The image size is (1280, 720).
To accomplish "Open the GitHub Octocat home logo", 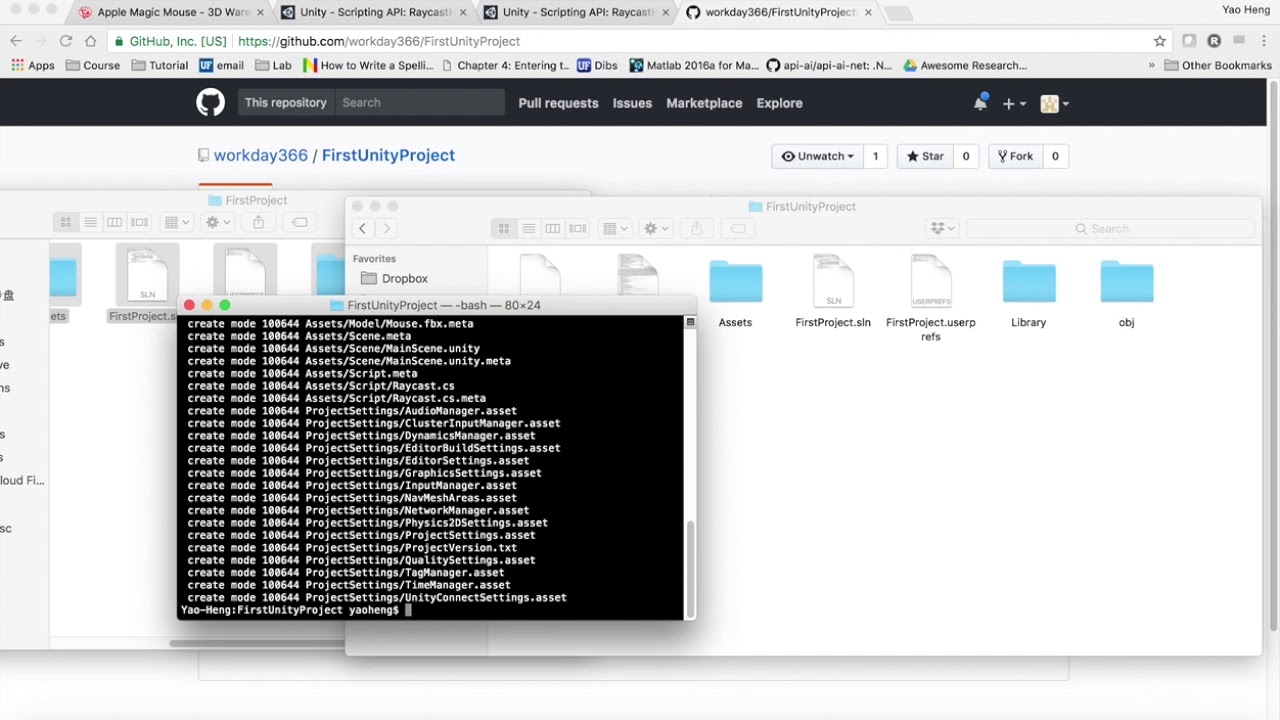I will tap(210, 103).
